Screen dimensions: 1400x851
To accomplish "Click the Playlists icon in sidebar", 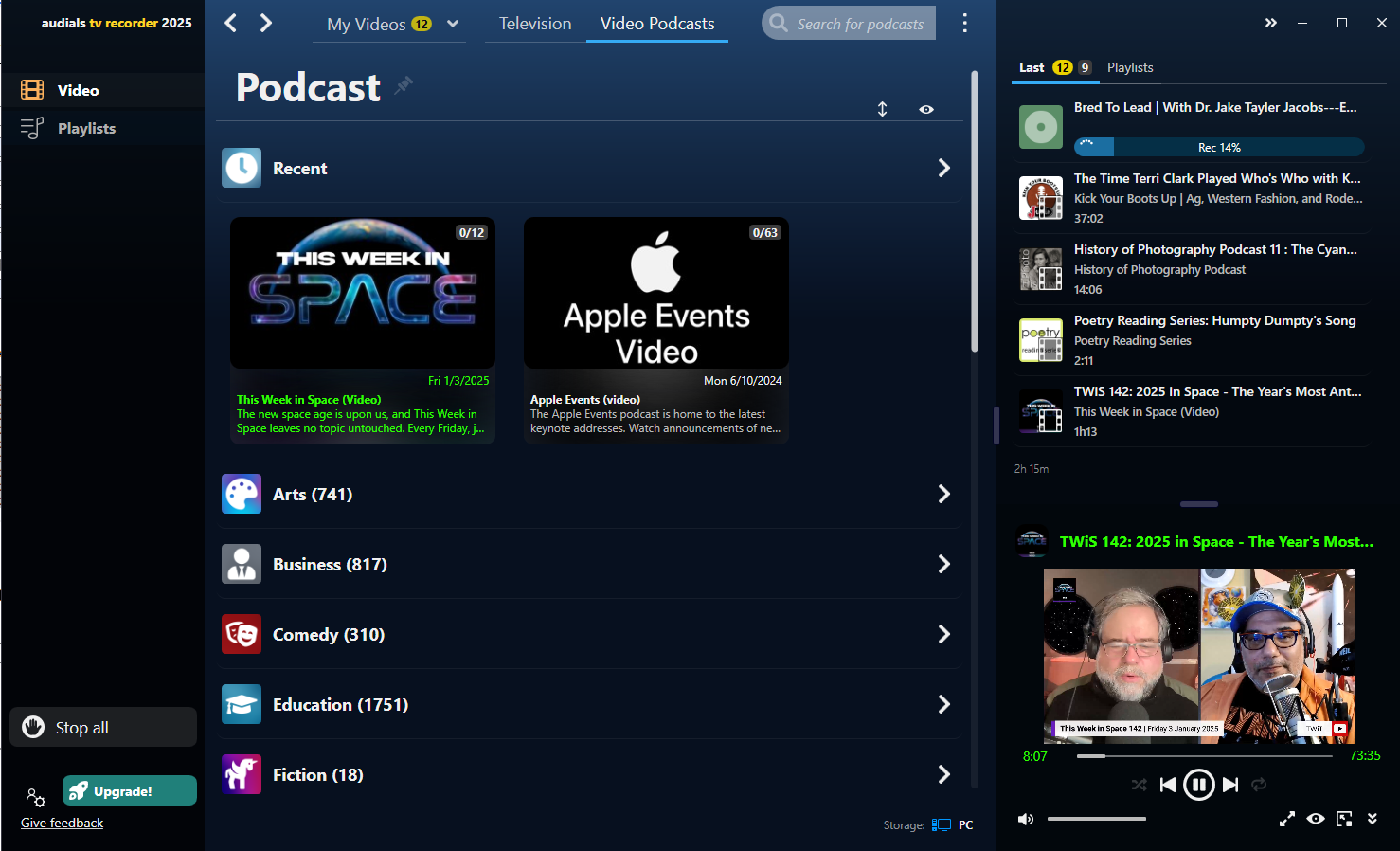I will (32, 128).
